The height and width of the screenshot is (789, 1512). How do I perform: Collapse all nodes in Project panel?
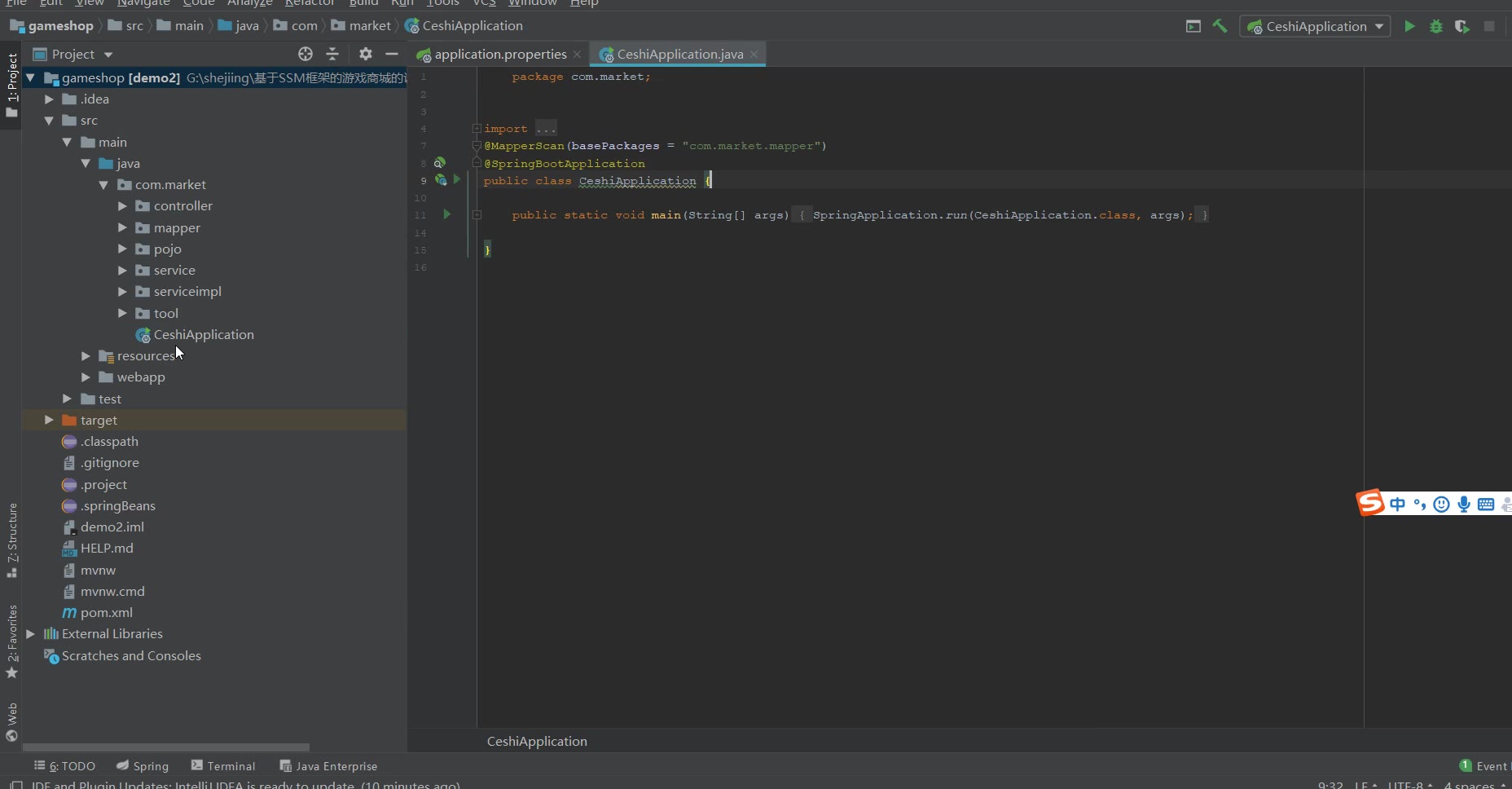(332, 54)
